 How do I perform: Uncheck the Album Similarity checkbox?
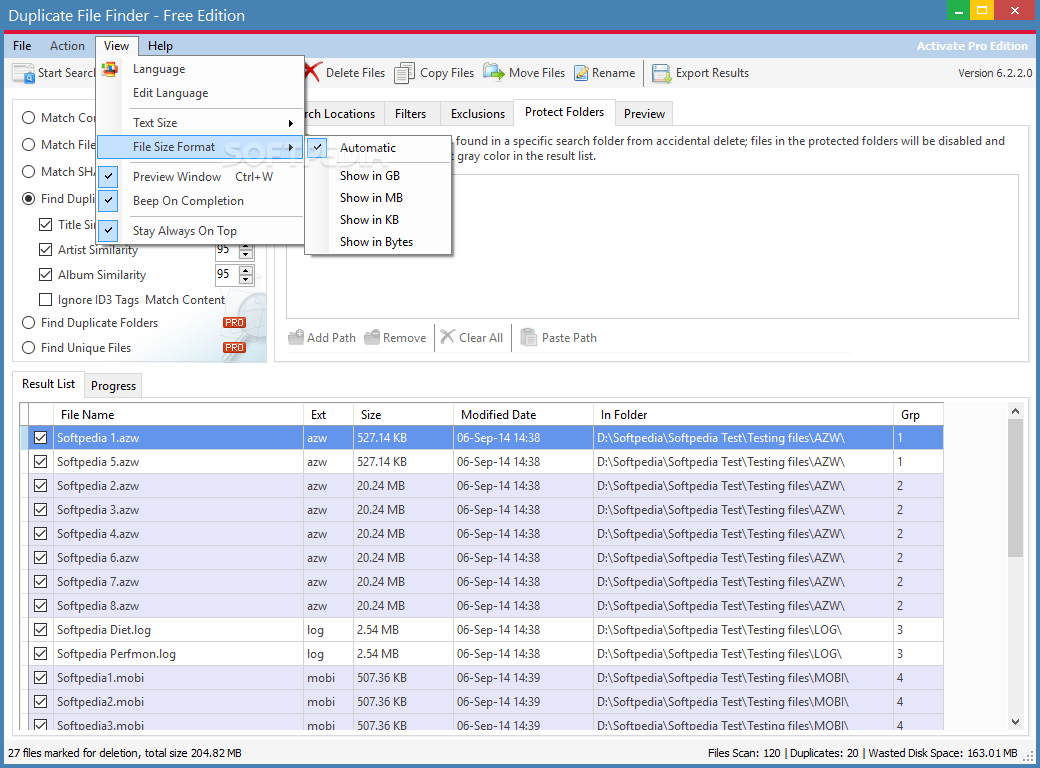click(x=46, y=275)
